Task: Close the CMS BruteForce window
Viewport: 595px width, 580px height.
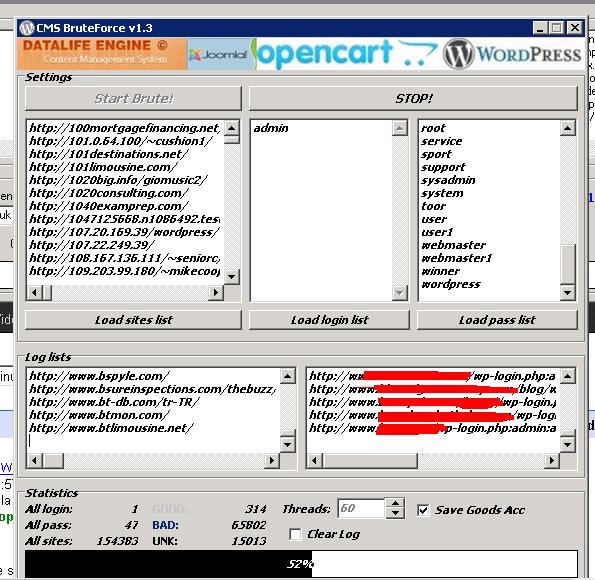Action: click(x=575, y=28)
